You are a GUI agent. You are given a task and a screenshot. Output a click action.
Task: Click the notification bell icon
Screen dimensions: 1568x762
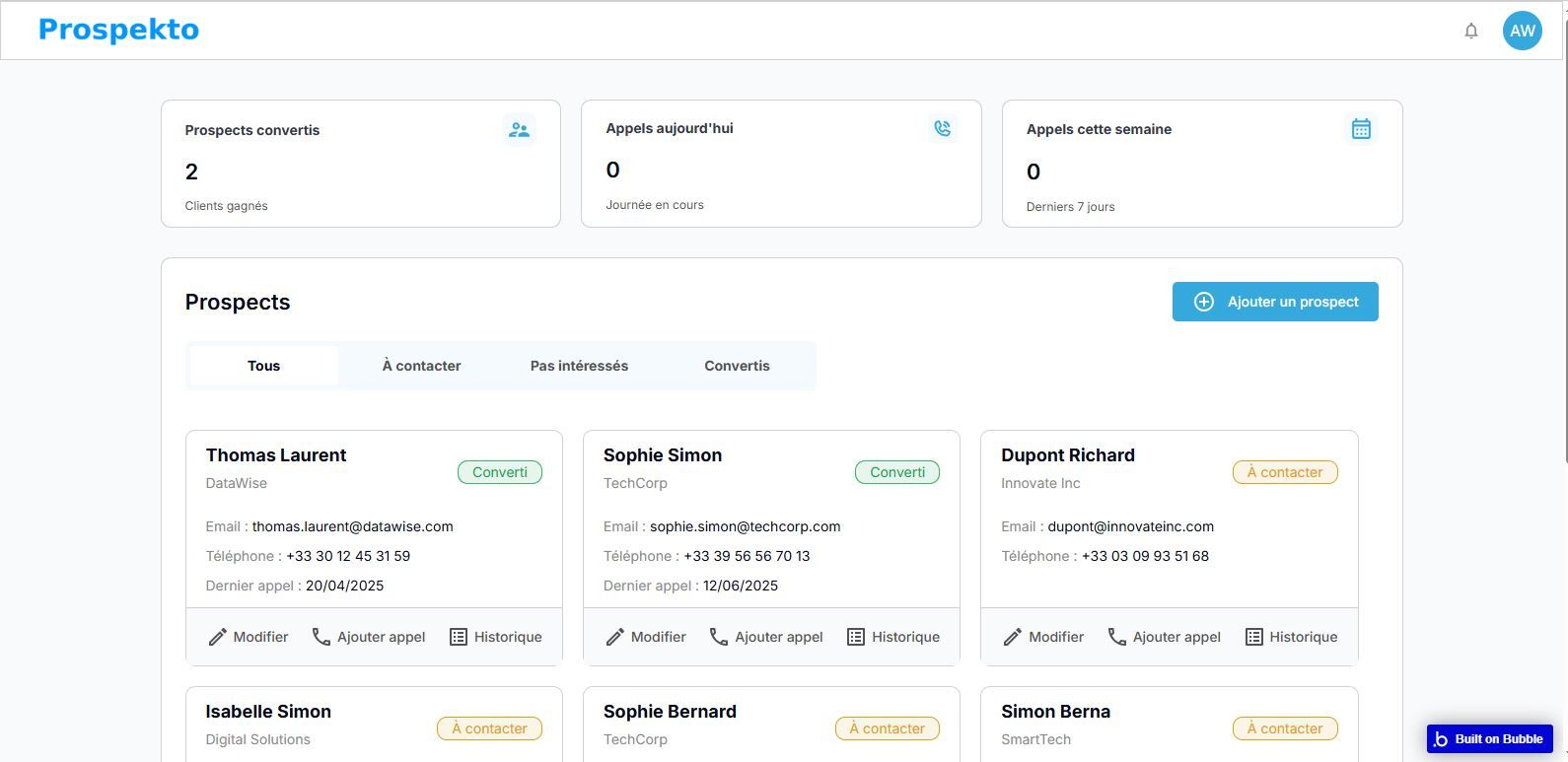click(x=1470, y=31)
